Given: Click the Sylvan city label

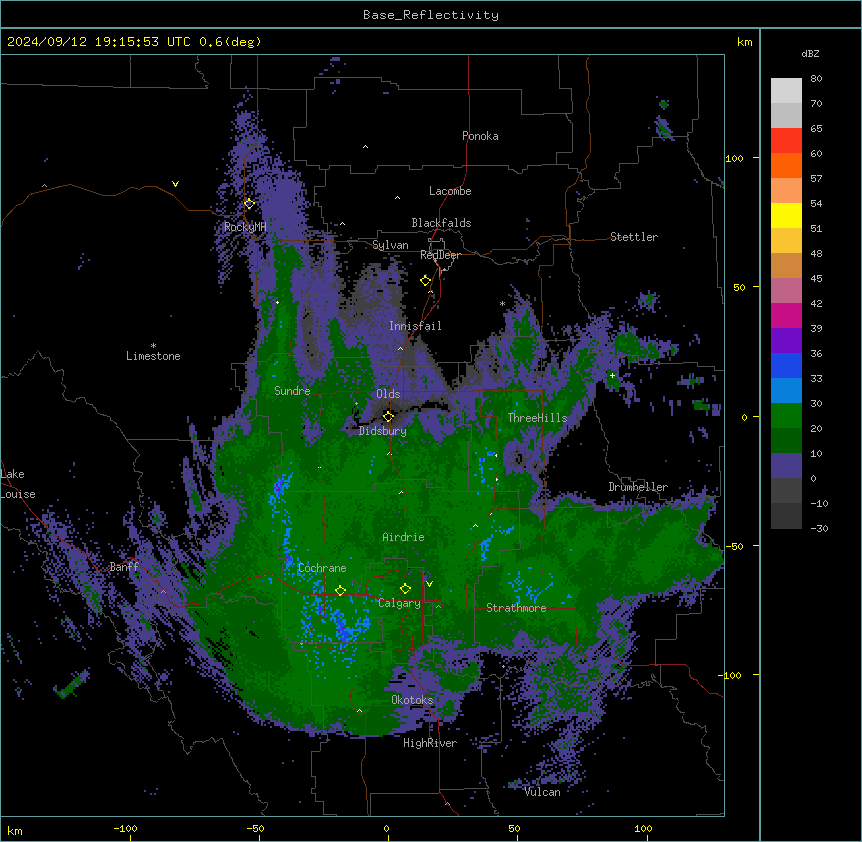Looking at the screenshot, I should pyautogui.click(x=390, y=245).
